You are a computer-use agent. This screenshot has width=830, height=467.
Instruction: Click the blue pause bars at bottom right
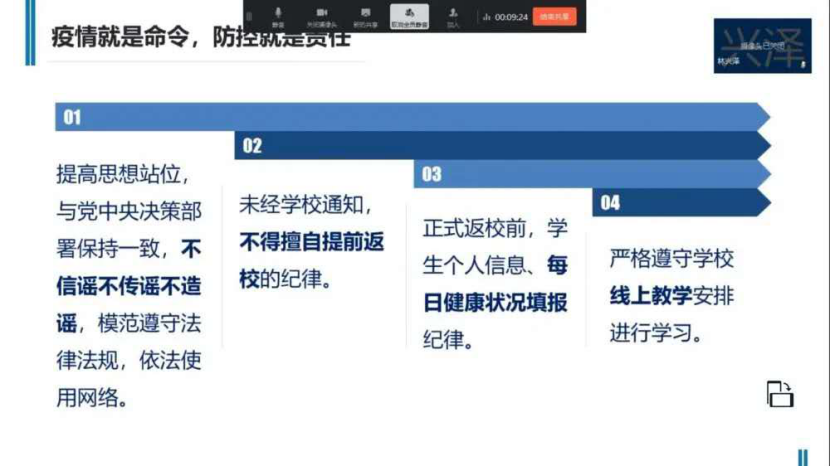click(802, 457)
